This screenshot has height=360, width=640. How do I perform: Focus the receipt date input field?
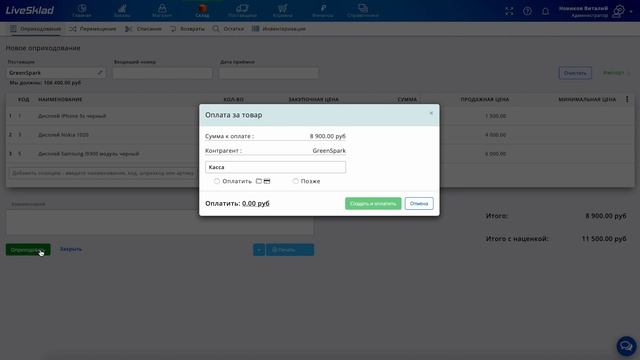269,73
